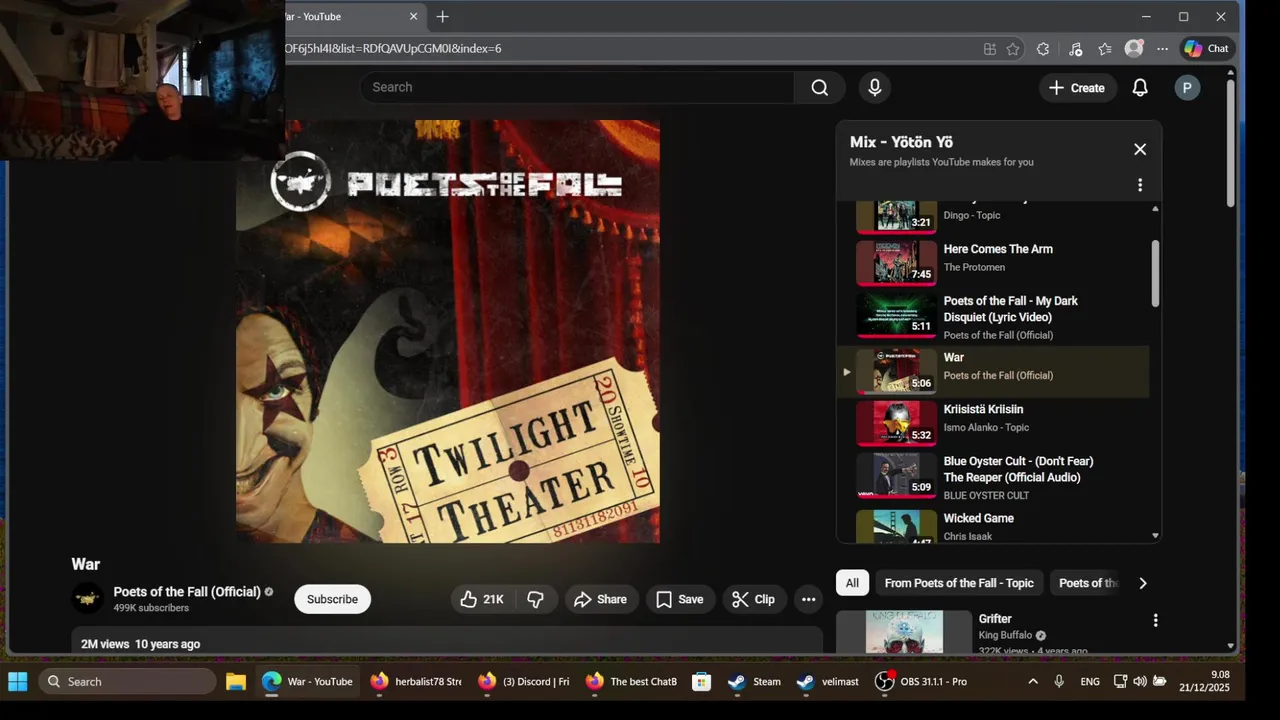
Task: Switch to Steam on the taskbar
Action: coord(755,681)
